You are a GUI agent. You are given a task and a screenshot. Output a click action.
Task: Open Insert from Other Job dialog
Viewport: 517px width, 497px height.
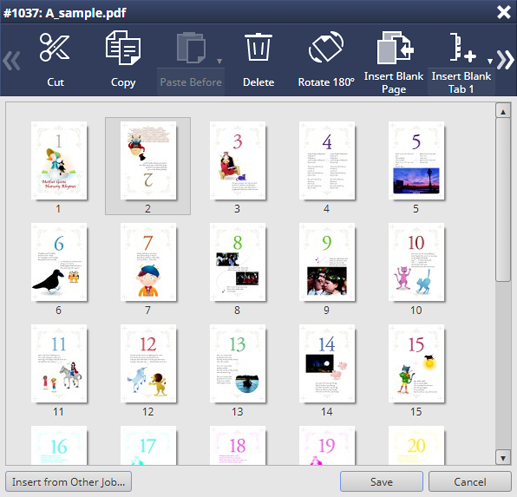pyautogui.click(x=68, y=482)
